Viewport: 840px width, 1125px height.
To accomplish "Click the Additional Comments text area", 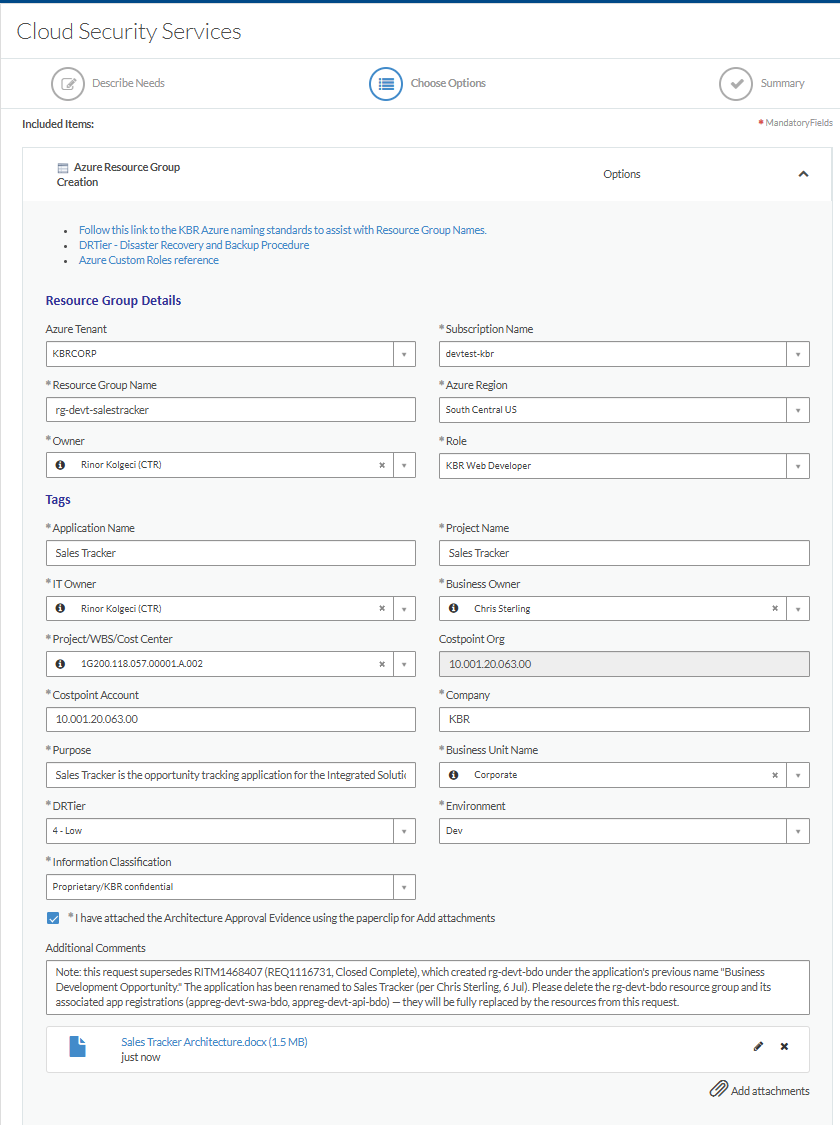I will (x=428, y=987).
